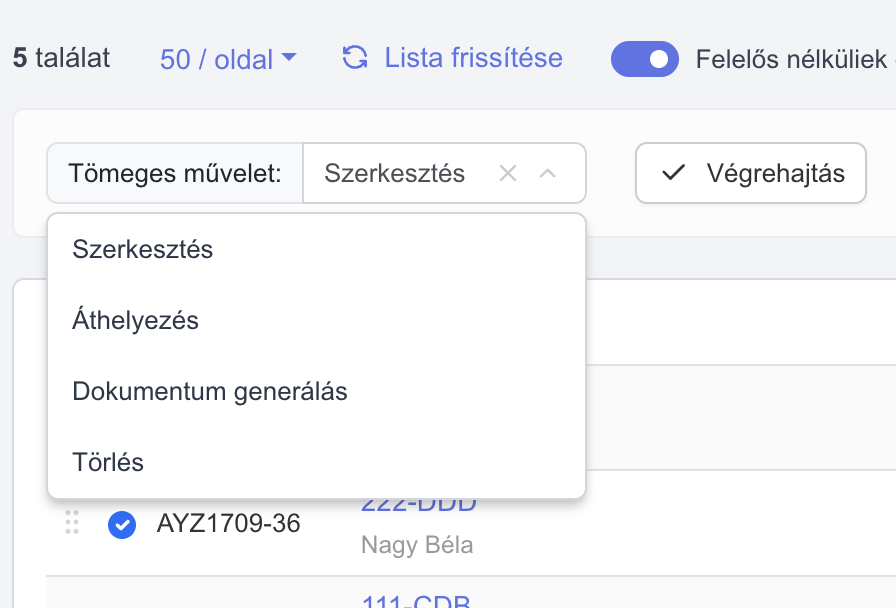
Task: Click the drag handle of row AYZ1709-36
Action: pyautogui.click(x=71, y=522)
